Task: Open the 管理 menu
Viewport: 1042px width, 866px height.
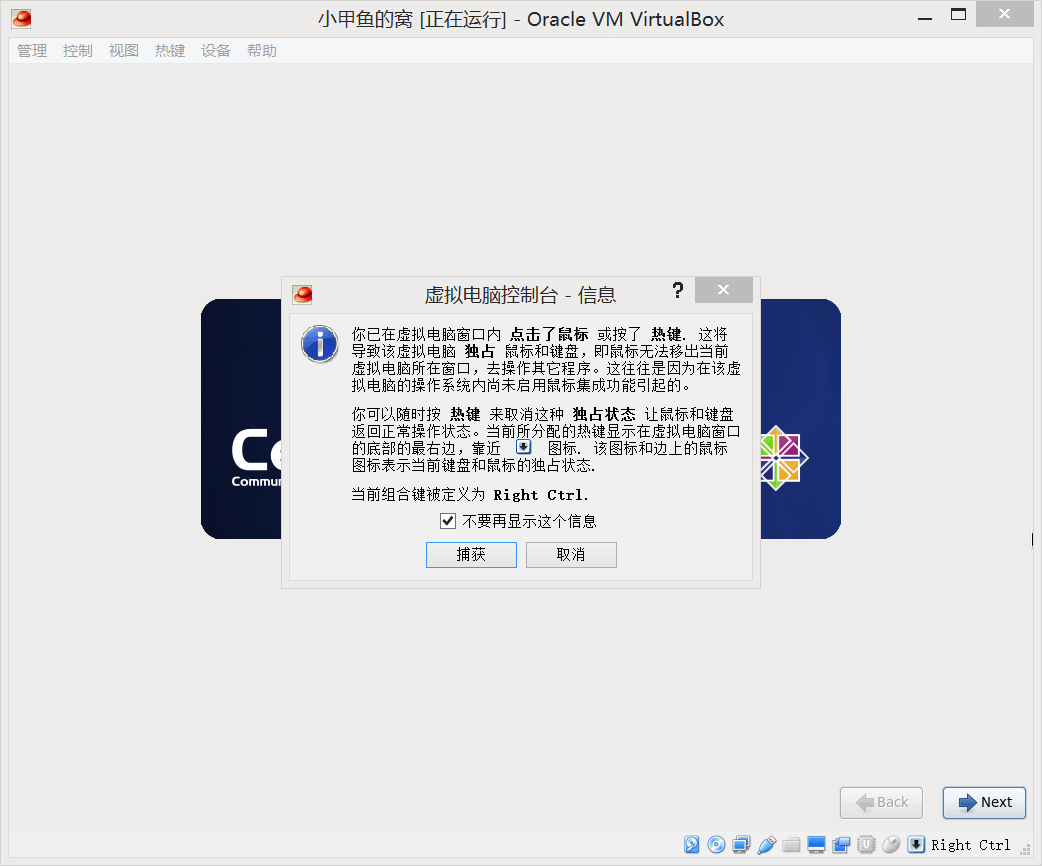Action: coord(32,51)
